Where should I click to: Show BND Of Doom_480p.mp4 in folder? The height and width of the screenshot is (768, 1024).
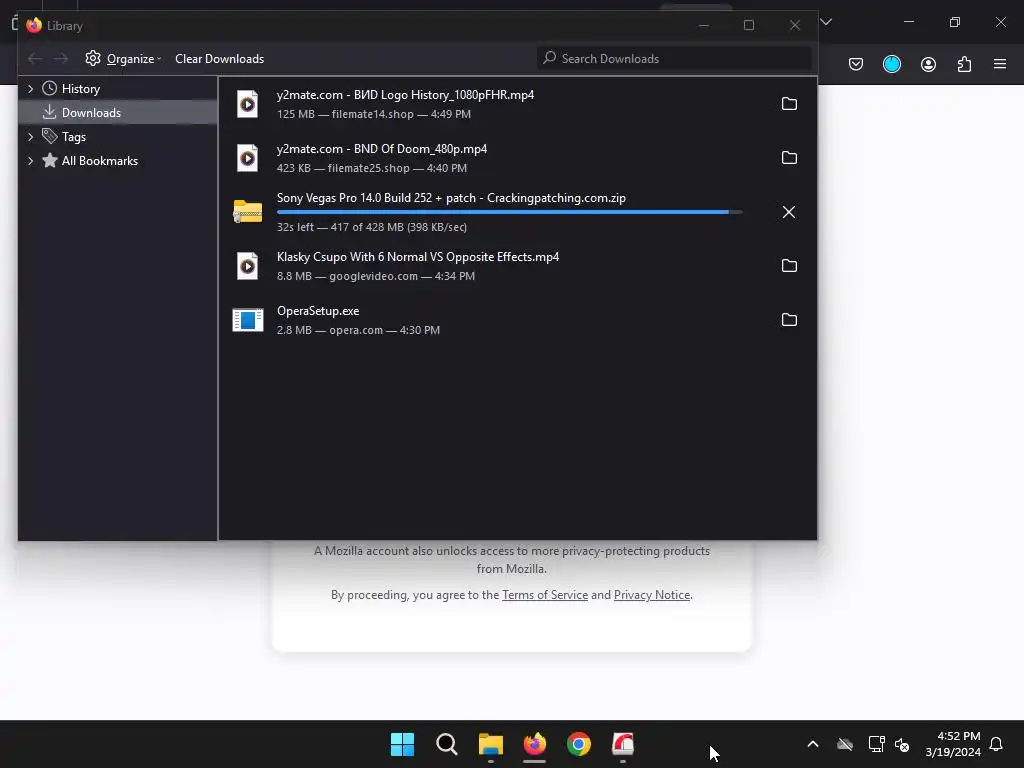(789, 158)
